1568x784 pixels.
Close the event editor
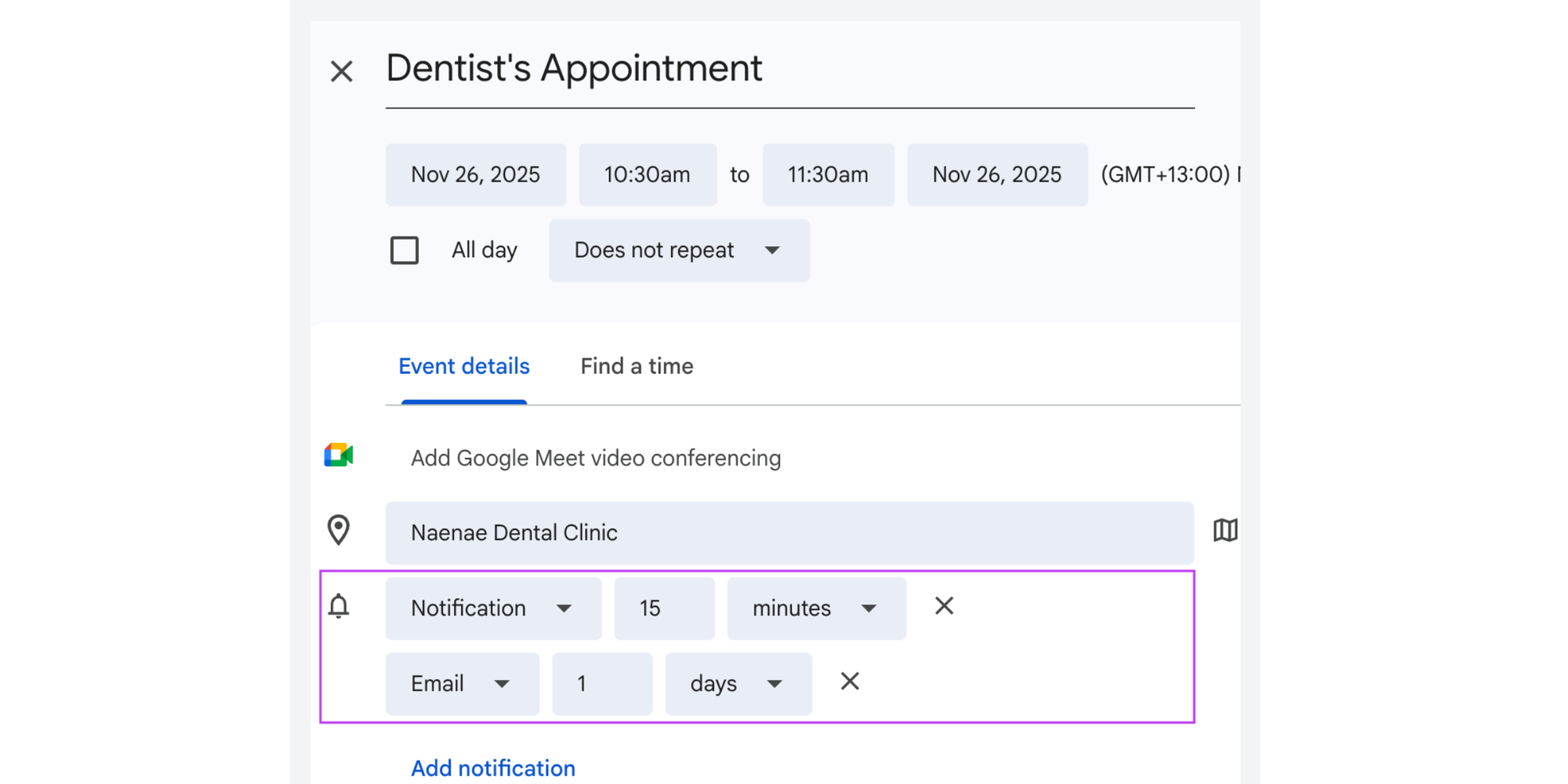343,71
